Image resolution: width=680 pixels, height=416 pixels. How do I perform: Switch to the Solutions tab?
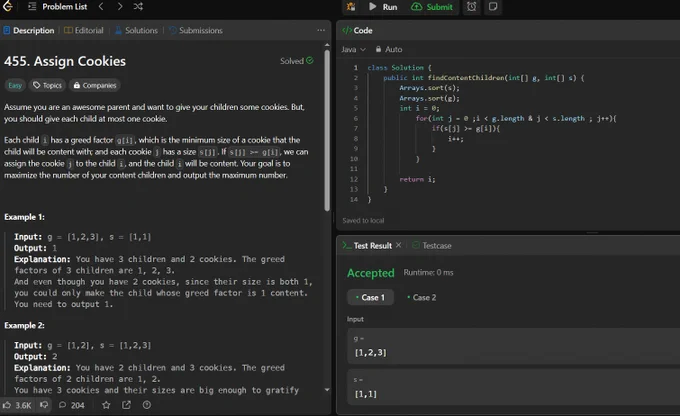tap(136, 30)
